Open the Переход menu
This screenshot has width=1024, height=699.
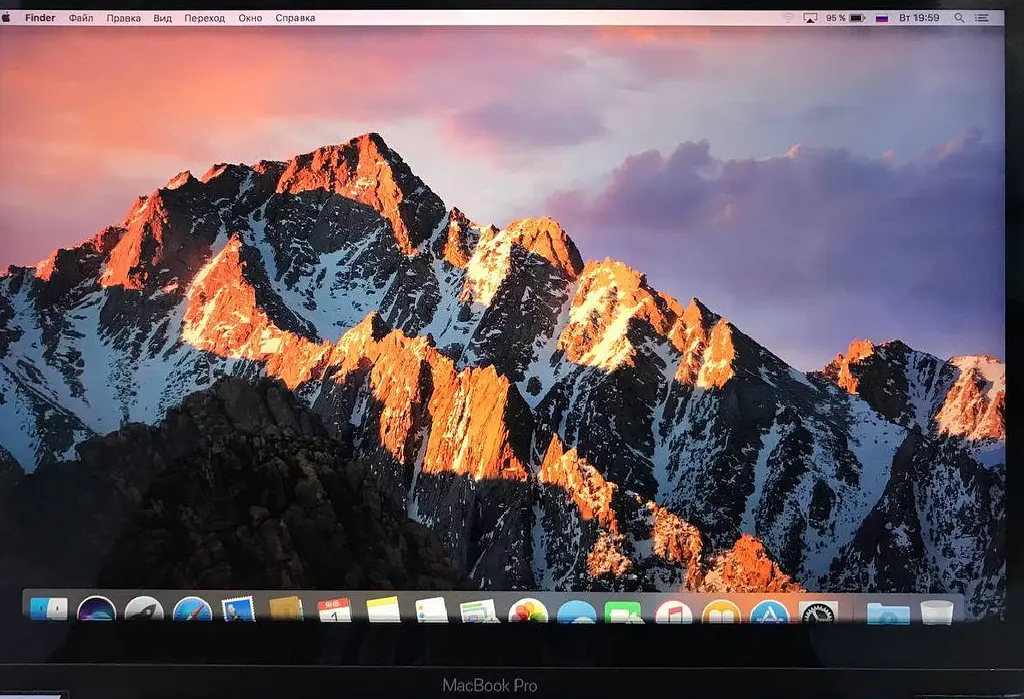[x=204, y=18]
